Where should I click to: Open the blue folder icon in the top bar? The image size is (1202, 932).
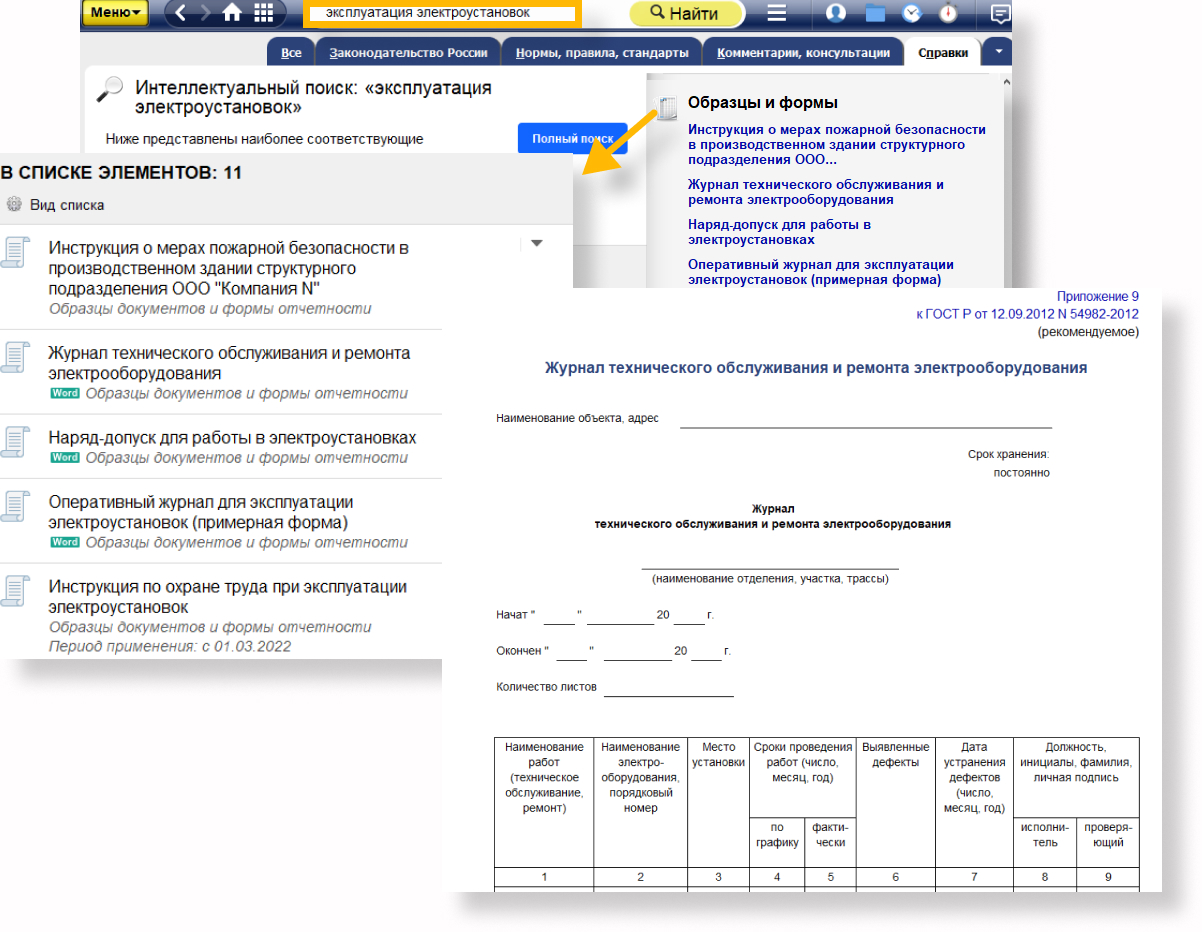pyautogui.click(x=875, y=13)
